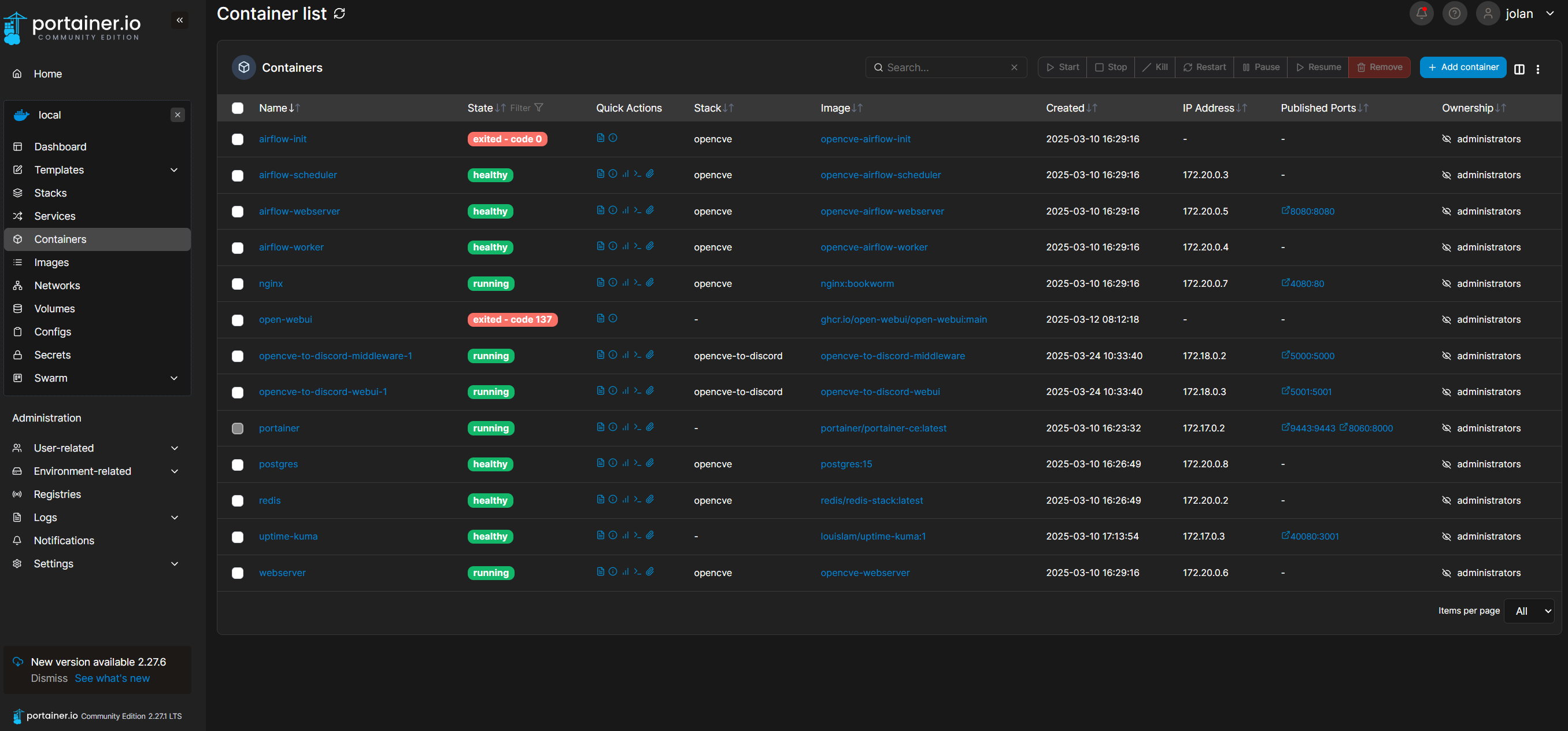Viewport: 1568px width, 731px height.
Task: Attach to the portainer container
Action: [x=650, y=427]
